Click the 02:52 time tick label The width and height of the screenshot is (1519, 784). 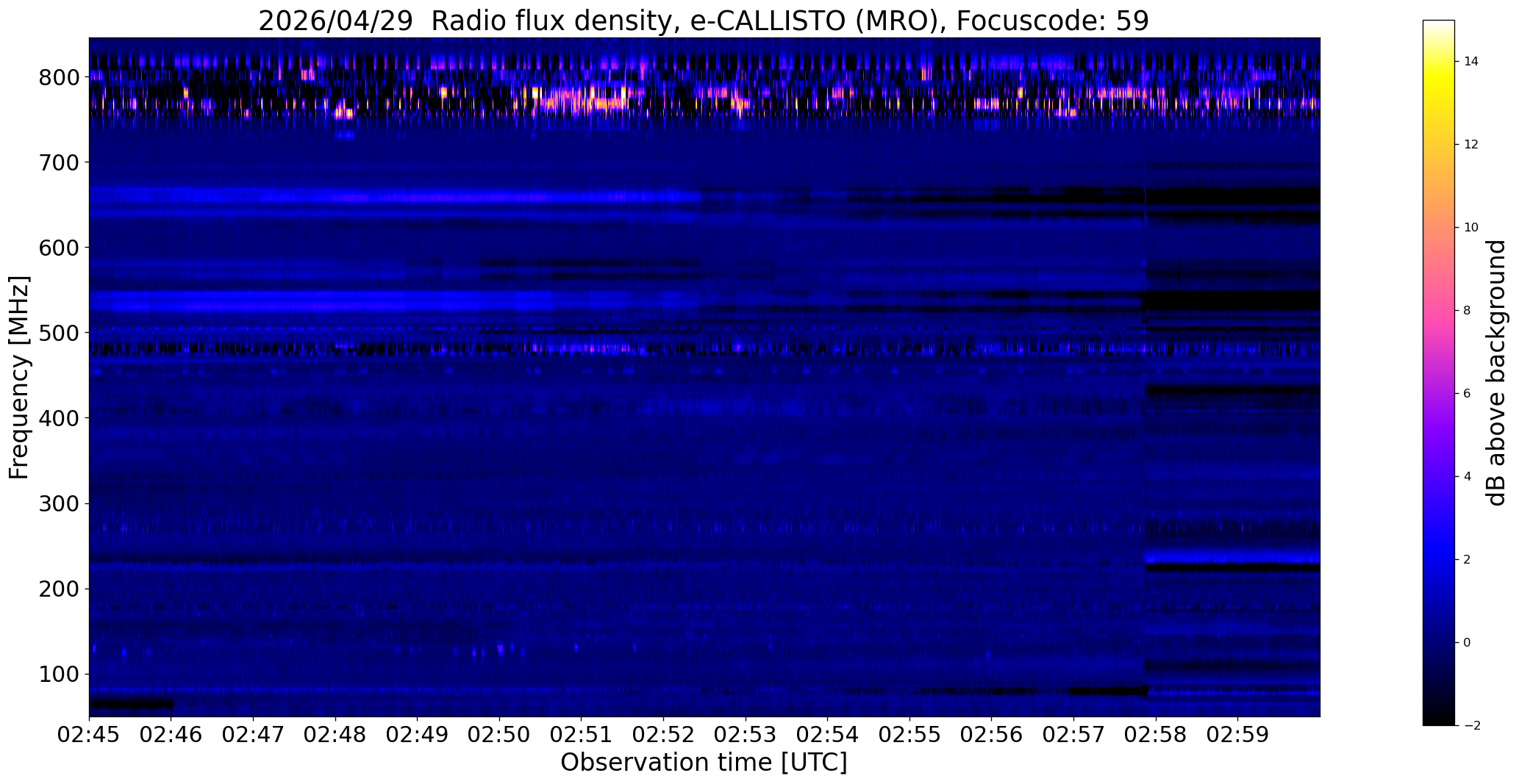[x=664, y=736]
